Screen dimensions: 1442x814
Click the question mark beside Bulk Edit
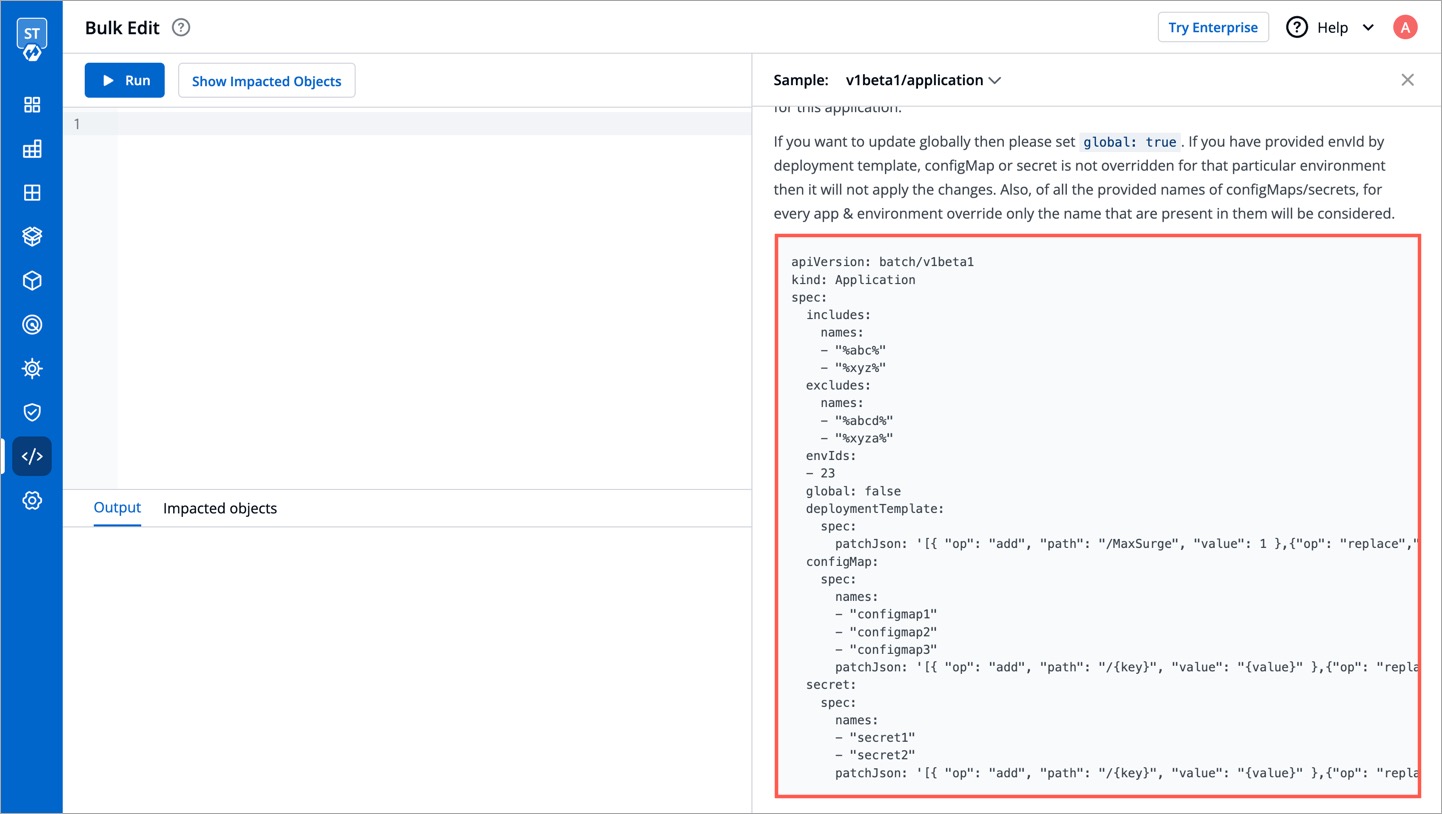point(181,28)
